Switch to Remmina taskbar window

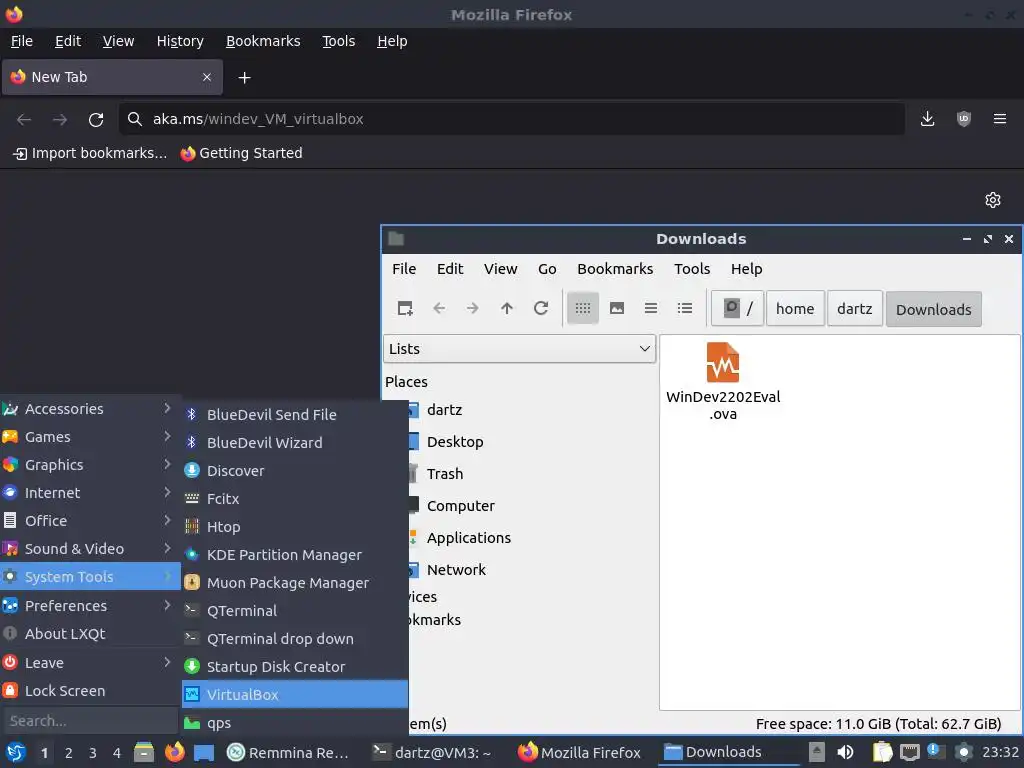point(288,752)
